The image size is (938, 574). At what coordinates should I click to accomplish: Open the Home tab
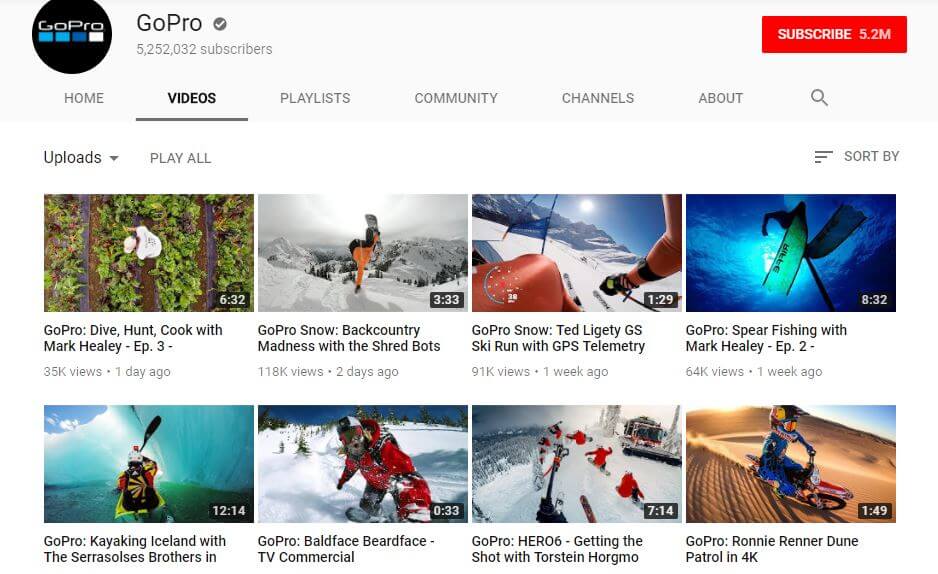[84, 98]
